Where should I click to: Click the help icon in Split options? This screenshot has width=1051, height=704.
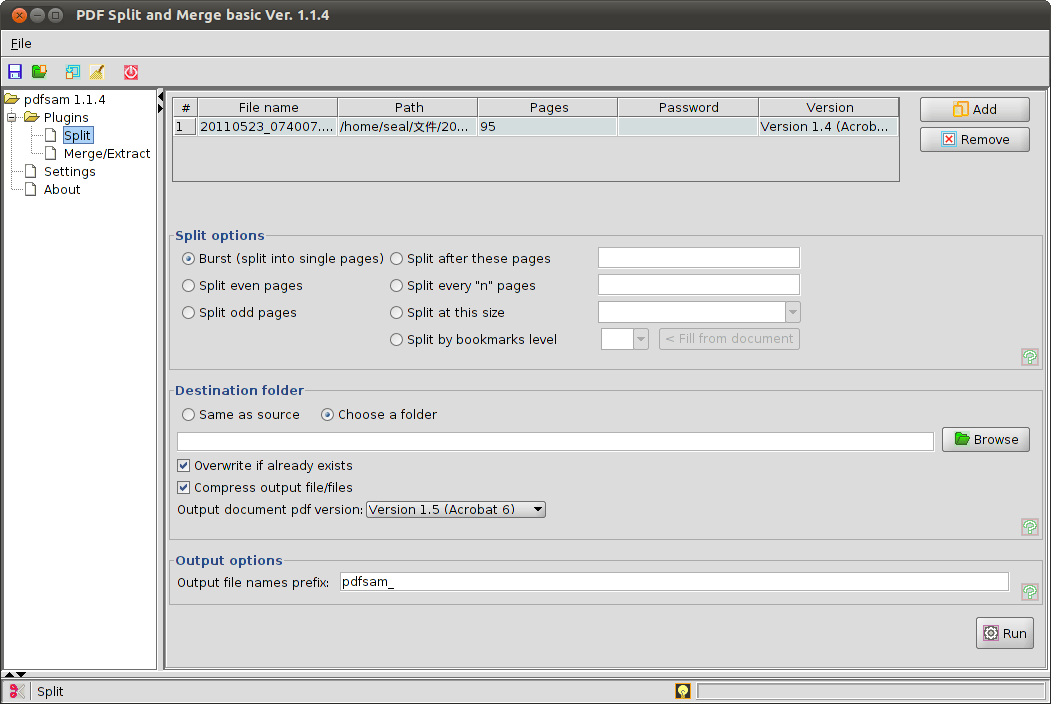(1029, 357)
